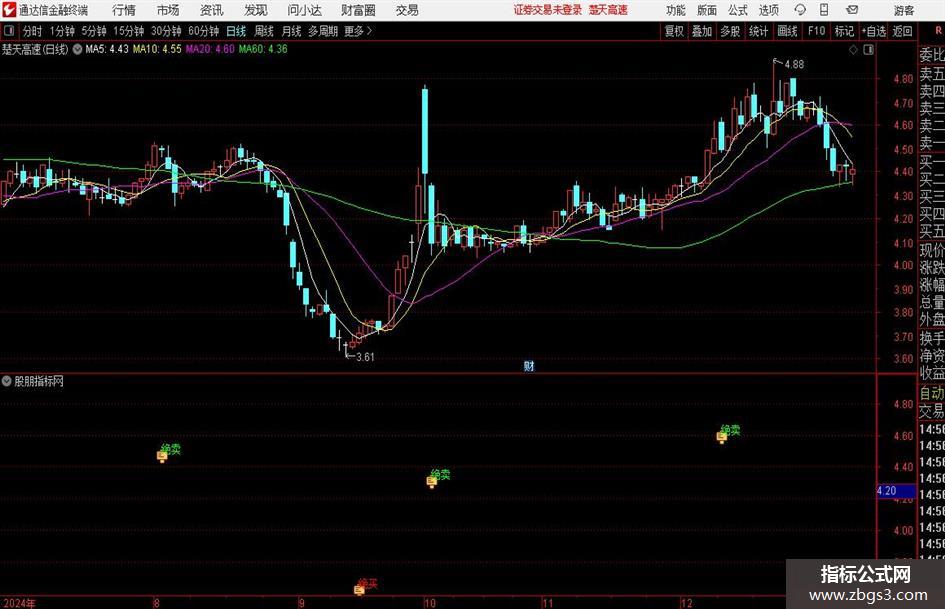Image resolution: width=945 pixels, height=609 pixels.
Task: Switch to 15分钟 period tab
Action: click(x=128, y=31)
